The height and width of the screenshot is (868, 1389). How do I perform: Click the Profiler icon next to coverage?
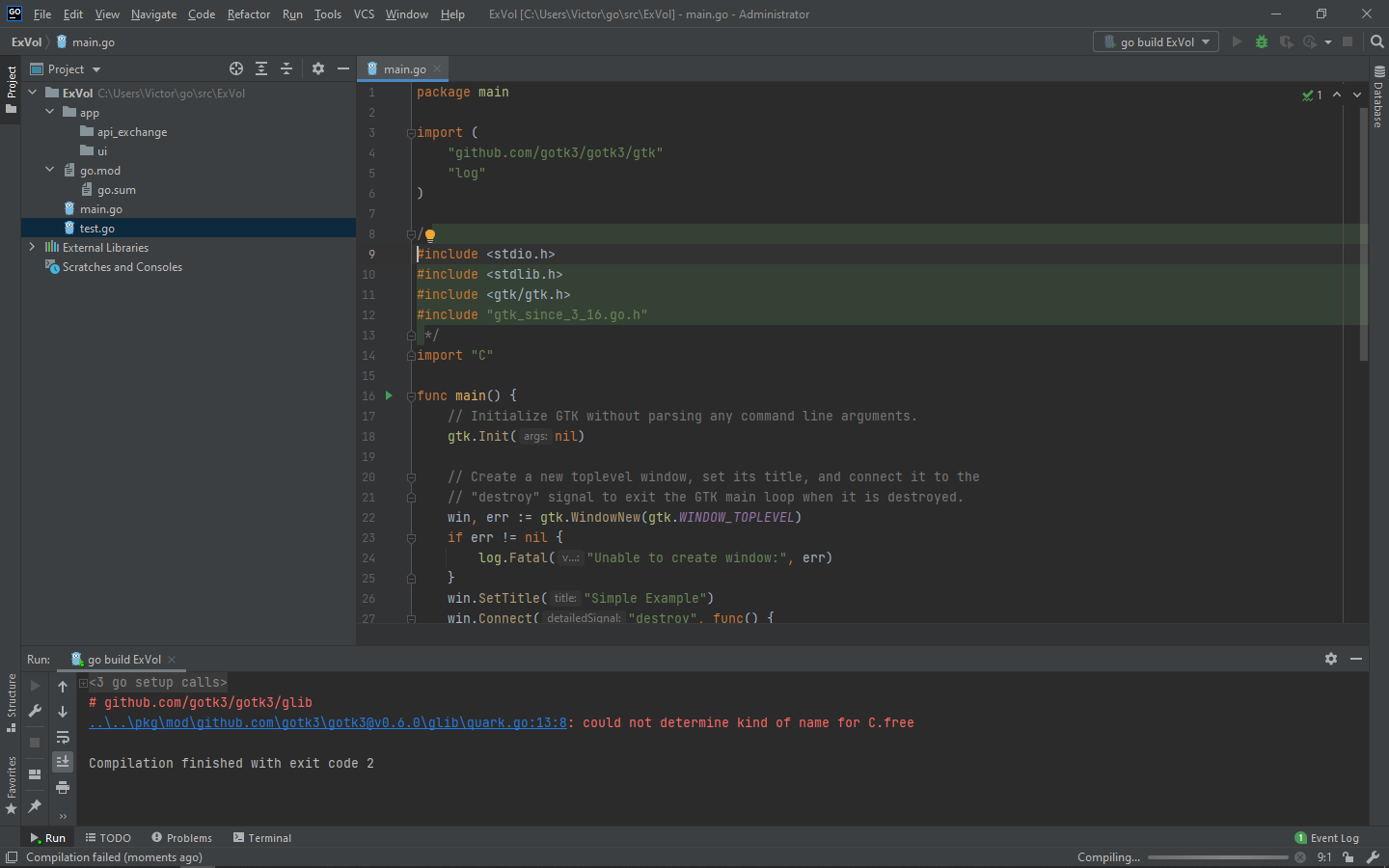click(x=1310, y=41)
